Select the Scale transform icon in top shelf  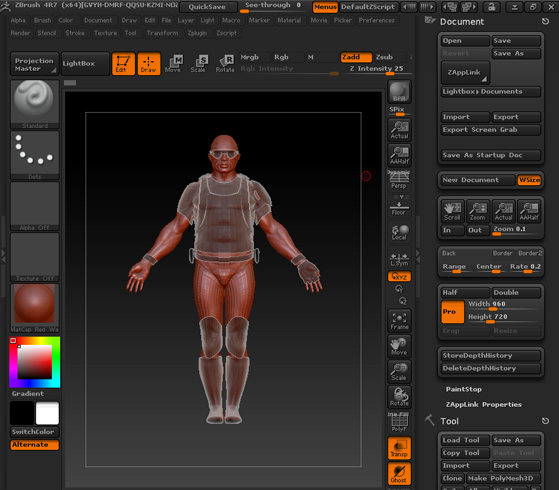(198, 64)
